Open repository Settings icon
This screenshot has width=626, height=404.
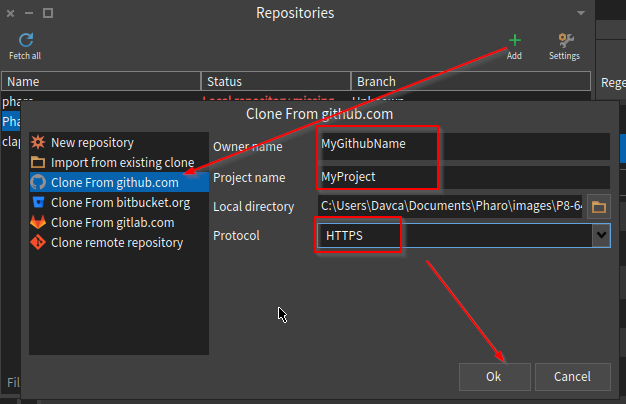pos(564,41)
